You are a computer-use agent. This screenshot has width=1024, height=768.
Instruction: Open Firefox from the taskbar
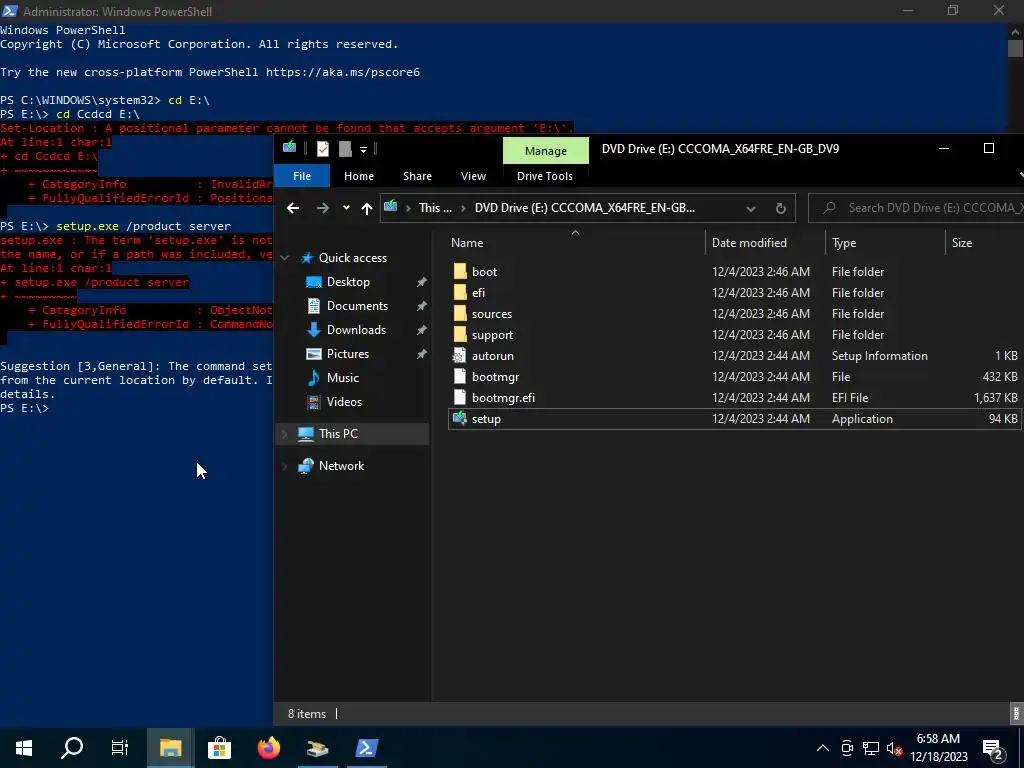(x=268, y=747)
